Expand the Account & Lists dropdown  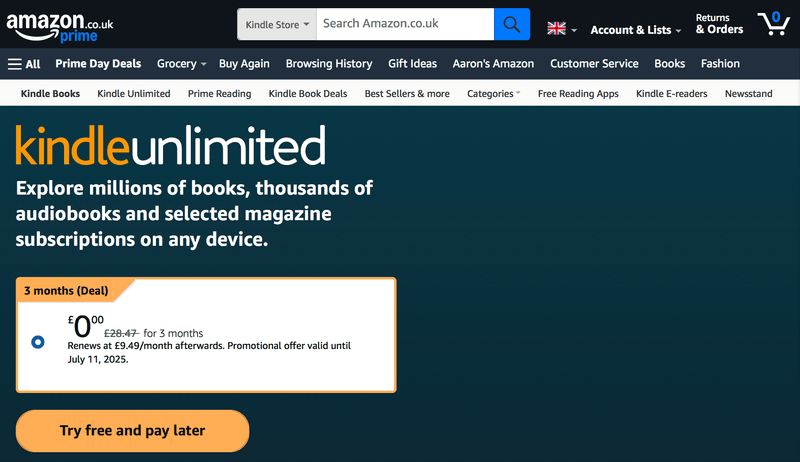click(635, 30)
